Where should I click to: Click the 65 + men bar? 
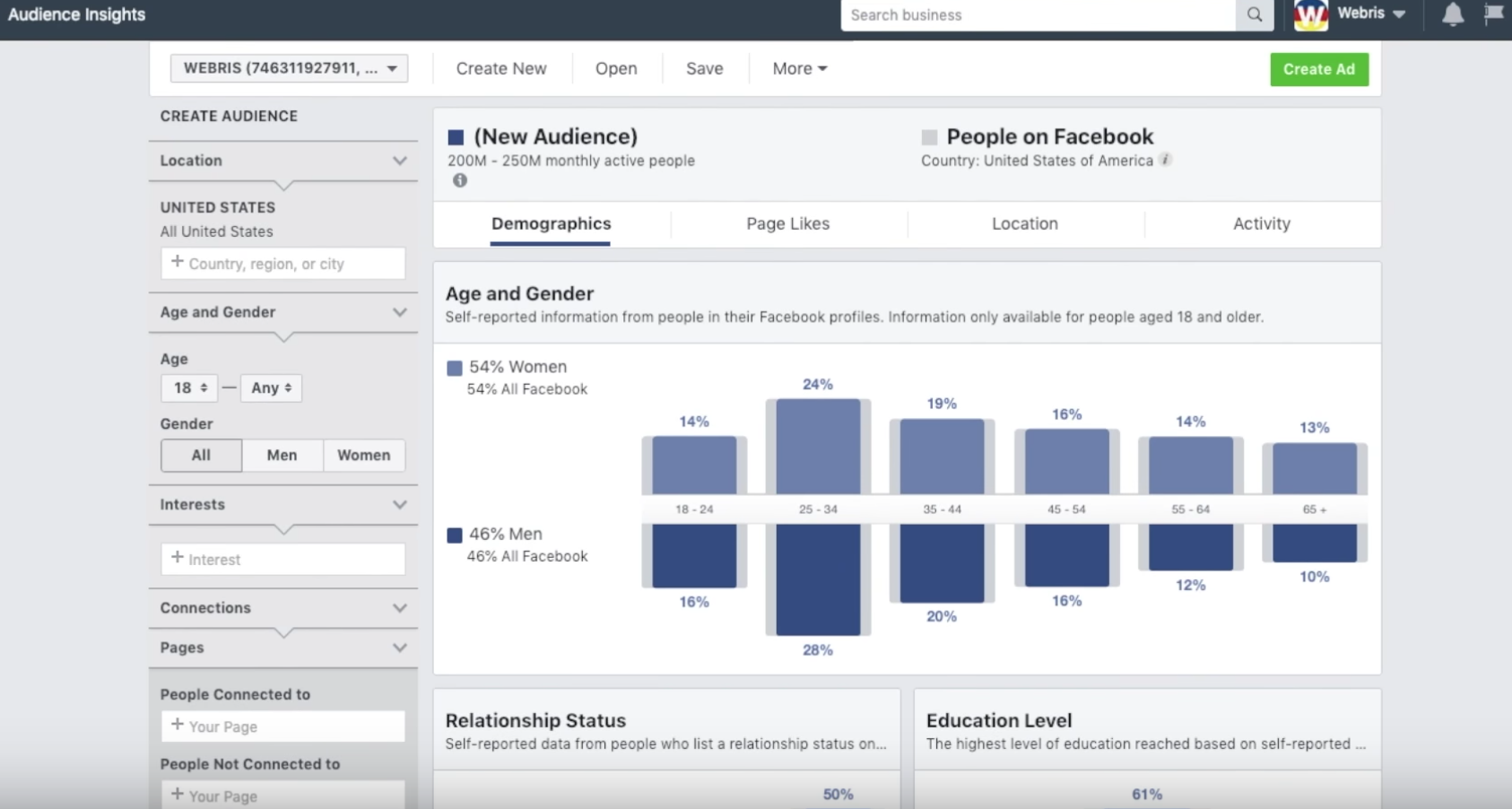(x=1315, y=544)
